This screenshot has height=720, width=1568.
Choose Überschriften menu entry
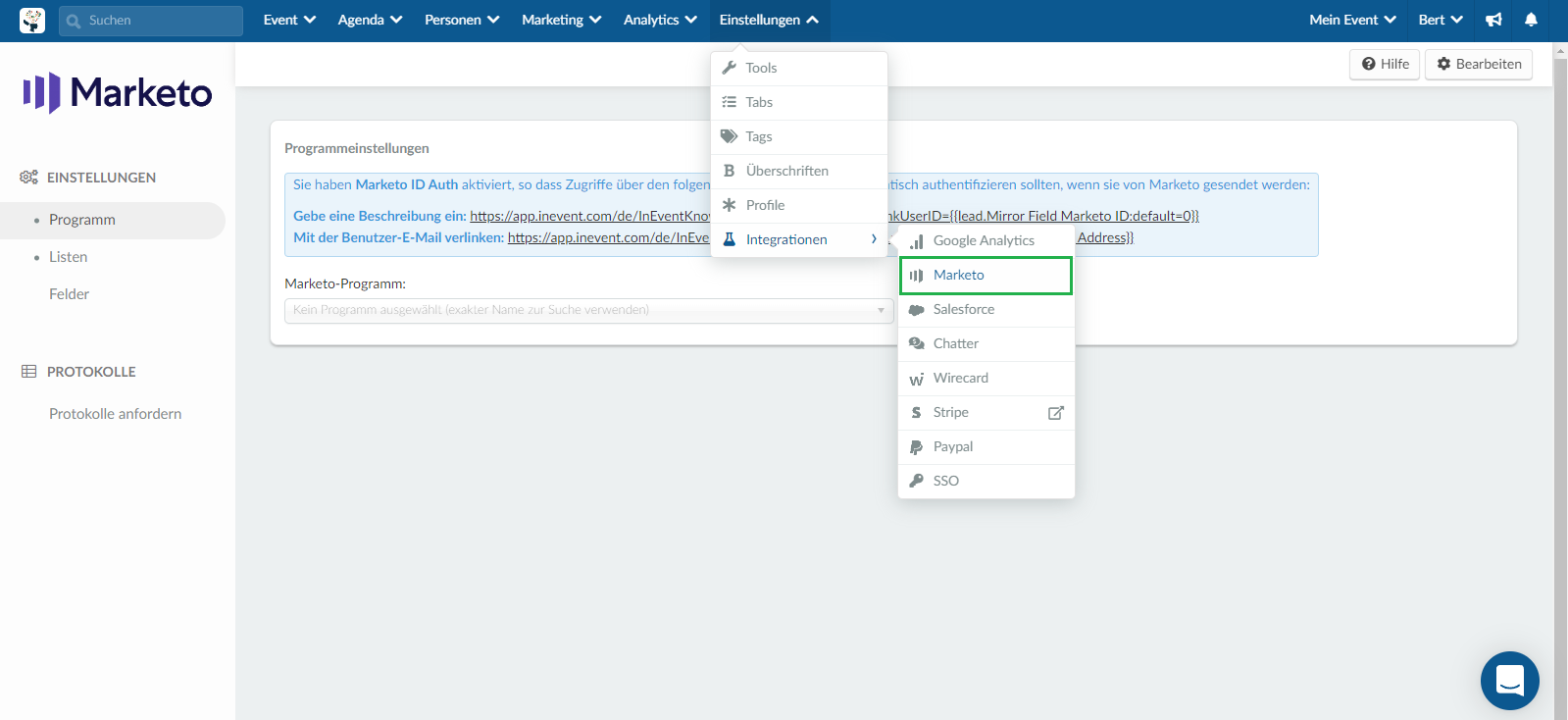799,172
